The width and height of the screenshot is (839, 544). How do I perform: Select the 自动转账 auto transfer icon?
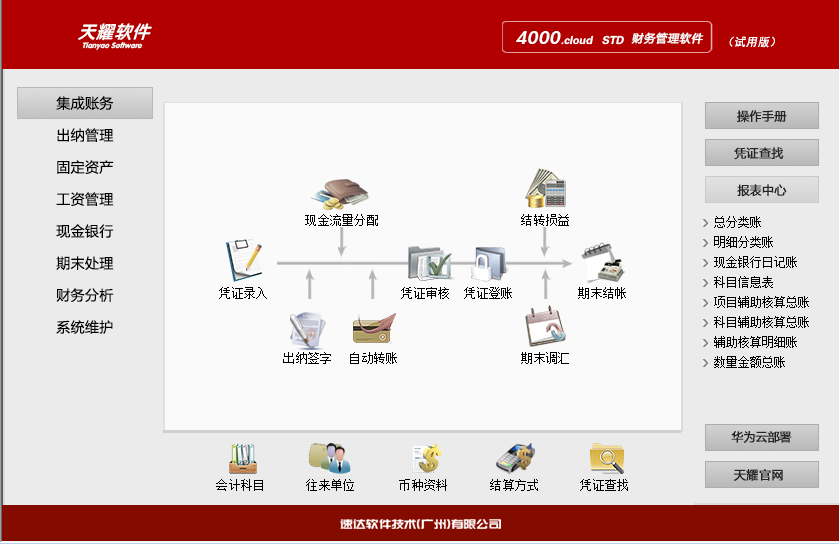[373, 329]
